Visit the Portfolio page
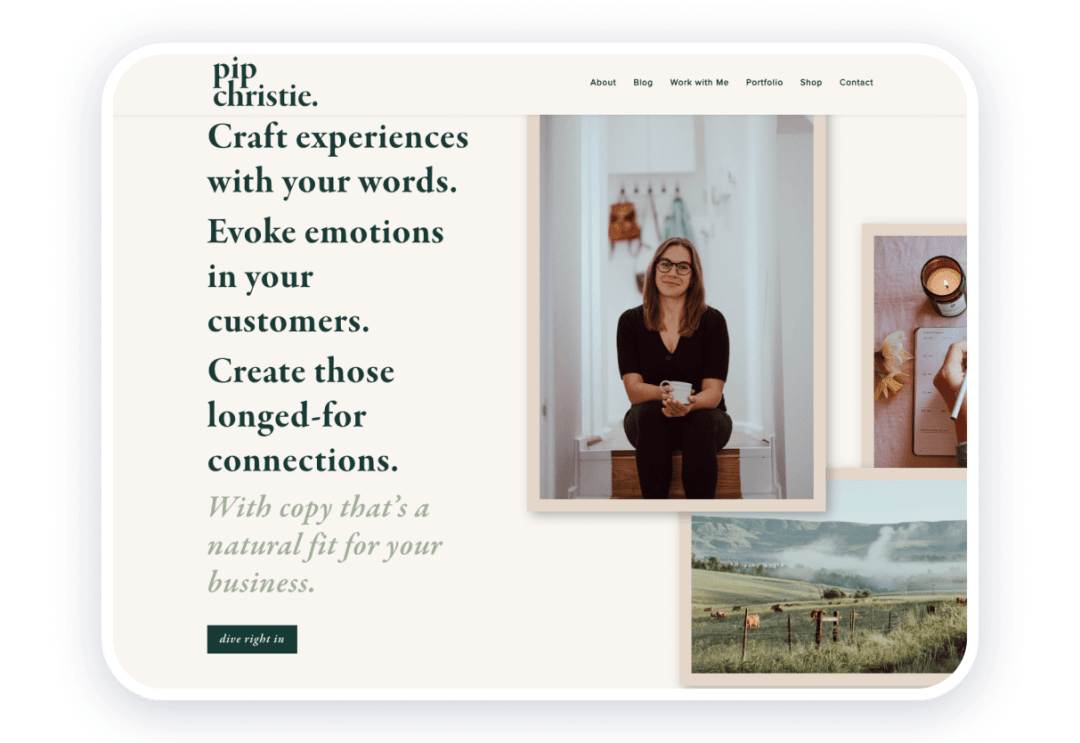This screenshot has width=1080, height=743. click(x=765, y=83)
